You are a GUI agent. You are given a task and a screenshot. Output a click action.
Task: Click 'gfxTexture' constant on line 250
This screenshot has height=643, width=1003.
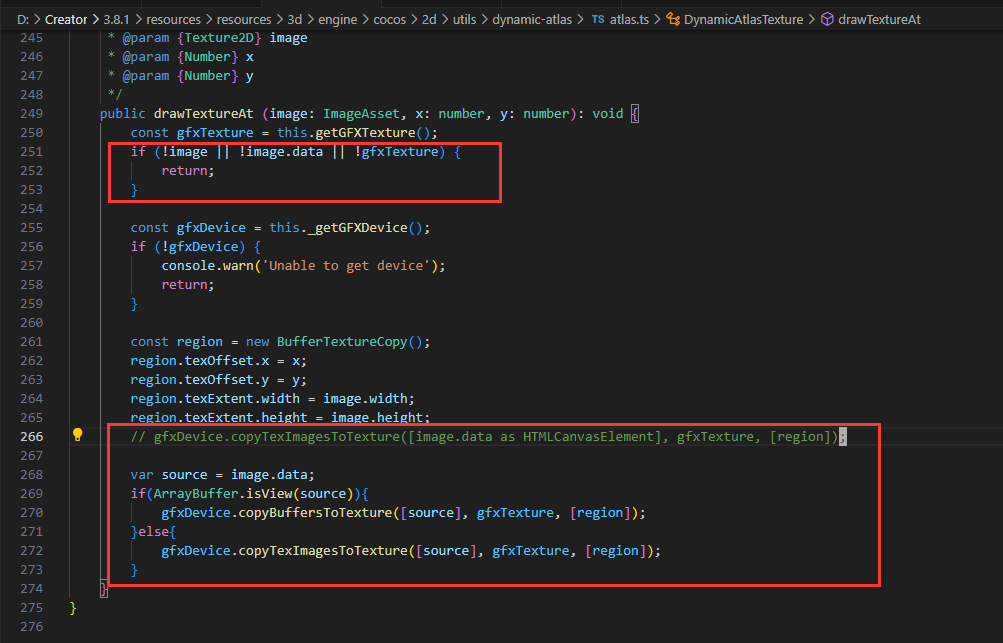click(x=215, y=132)
